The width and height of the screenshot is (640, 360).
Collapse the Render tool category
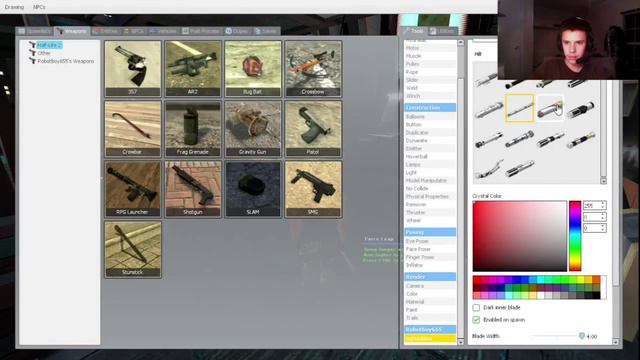click(430, 276)
